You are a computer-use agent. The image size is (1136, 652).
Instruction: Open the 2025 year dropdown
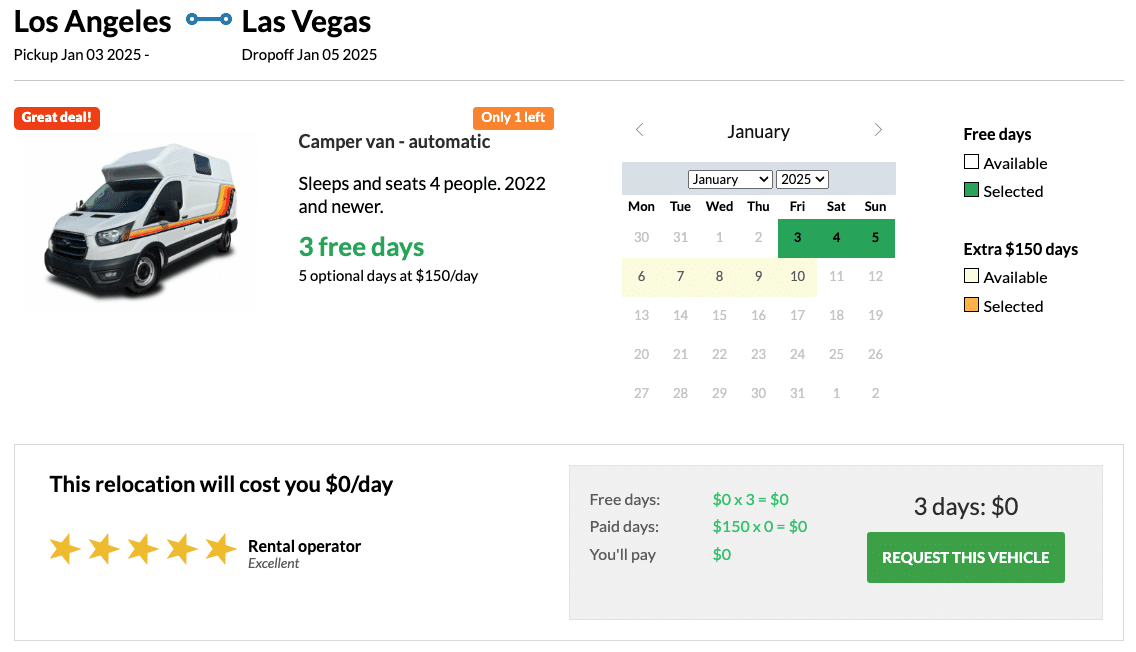[803, 179]
